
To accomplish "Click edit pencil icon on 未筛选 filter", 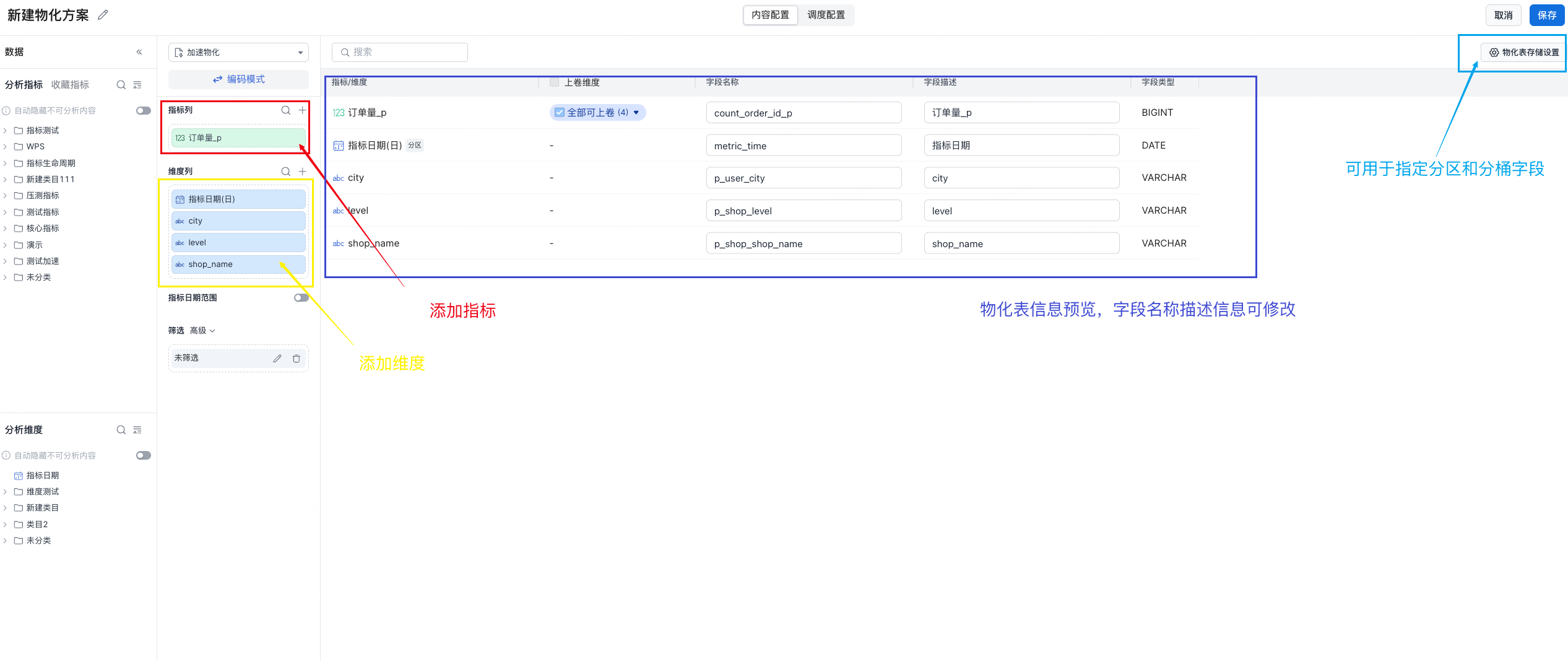I will (277, 358).
